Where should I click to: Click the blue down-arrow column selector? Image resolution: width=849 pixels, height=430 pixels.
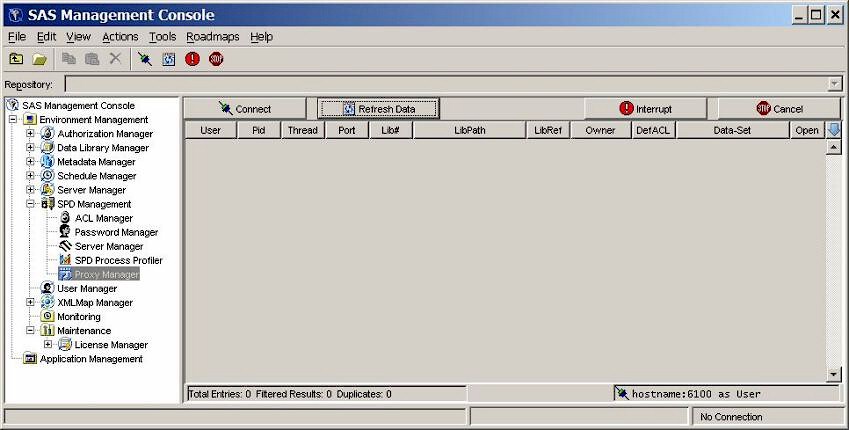point(834,130)
